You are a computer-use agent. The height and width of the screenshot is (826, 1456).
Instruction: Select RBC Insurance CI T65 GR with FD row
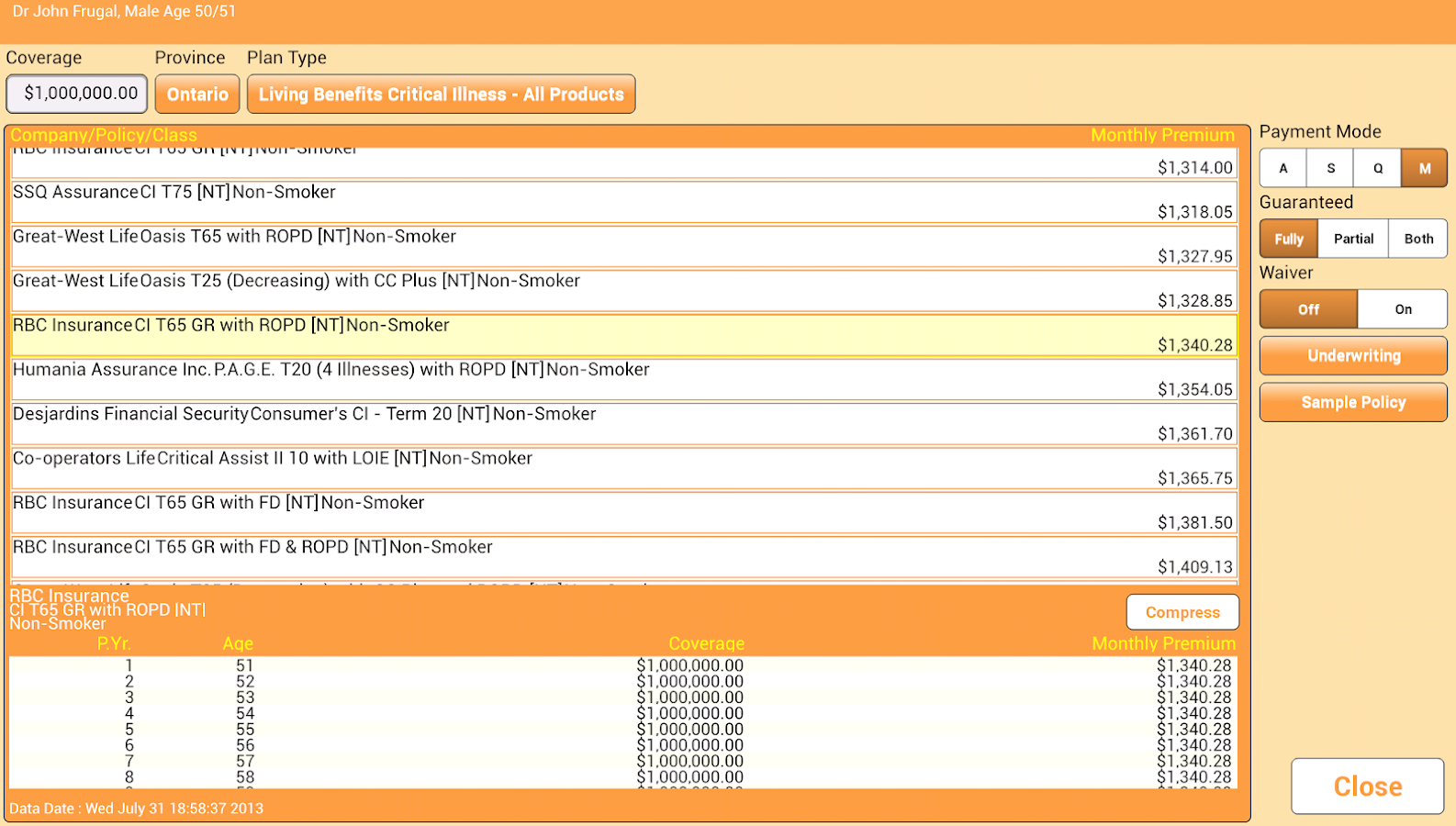624,512
